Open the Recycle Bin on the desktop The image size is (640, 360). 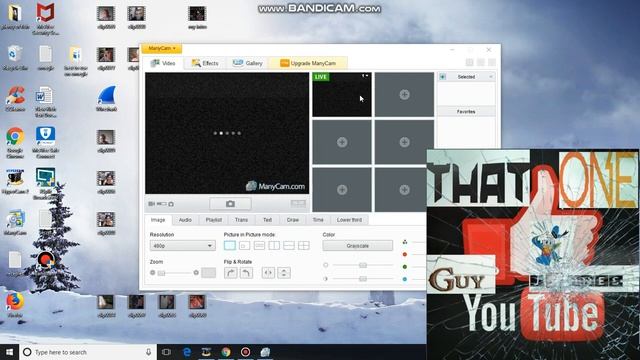[15, 58]
